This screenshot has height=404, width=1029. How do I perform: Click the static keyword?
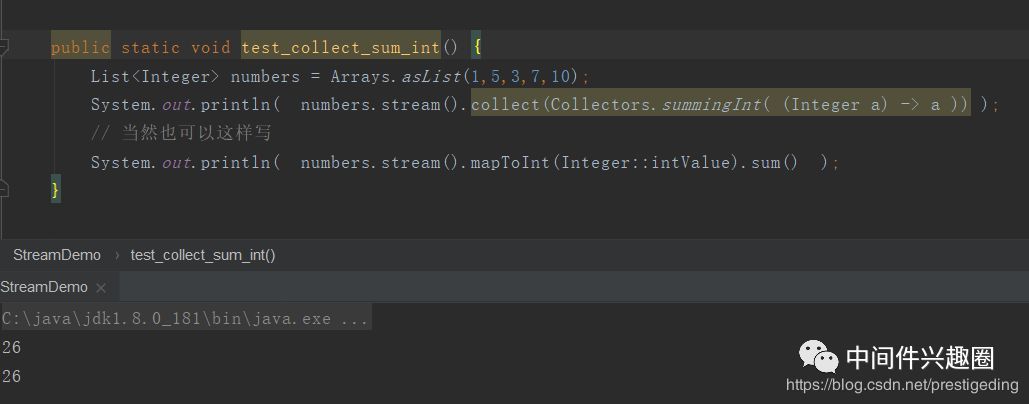(x=150, y=48)
